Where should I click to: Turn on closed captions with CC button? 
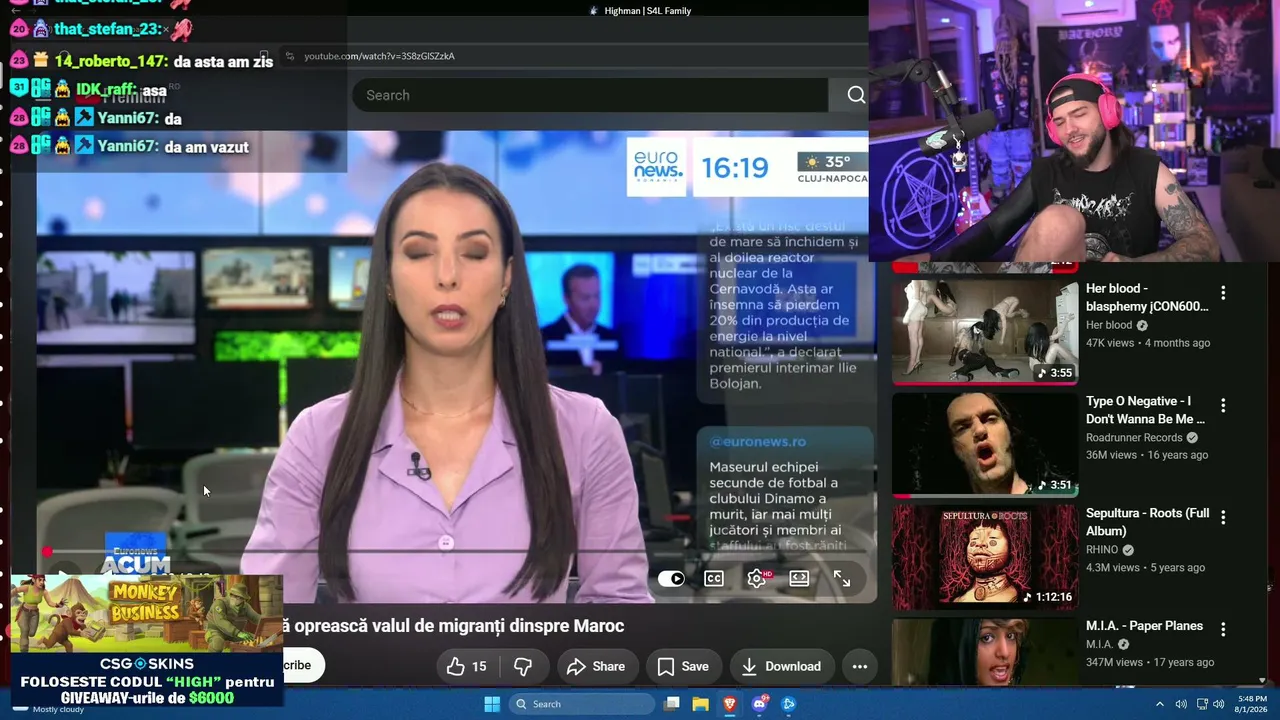coord(714,578)
